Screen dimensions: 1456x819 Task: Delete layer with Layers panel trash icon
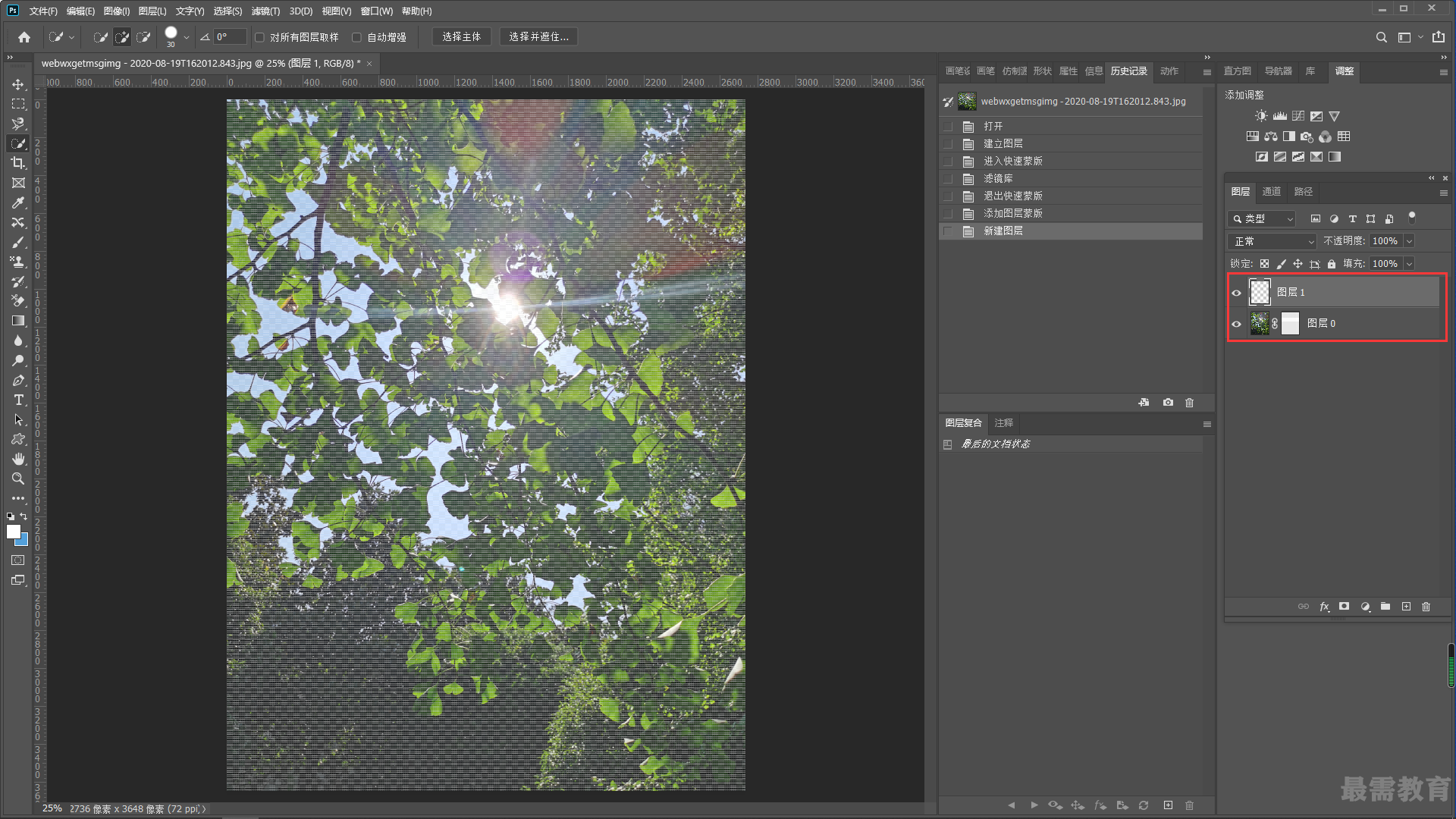1426,607
